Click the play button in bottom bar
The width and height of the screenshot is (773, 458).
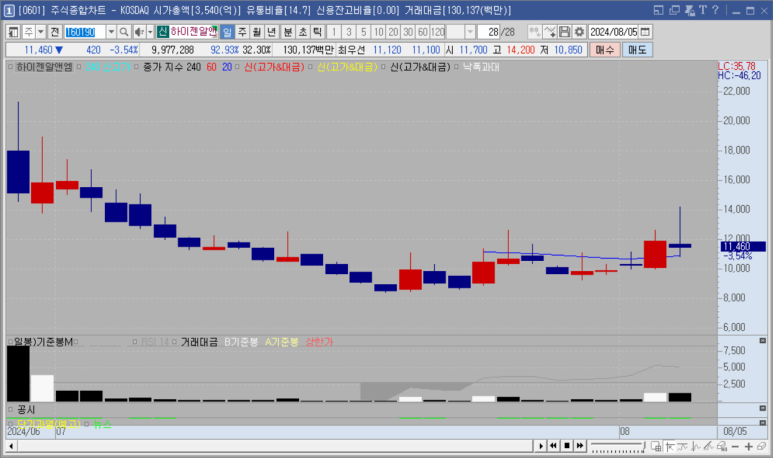click(541, 446)
